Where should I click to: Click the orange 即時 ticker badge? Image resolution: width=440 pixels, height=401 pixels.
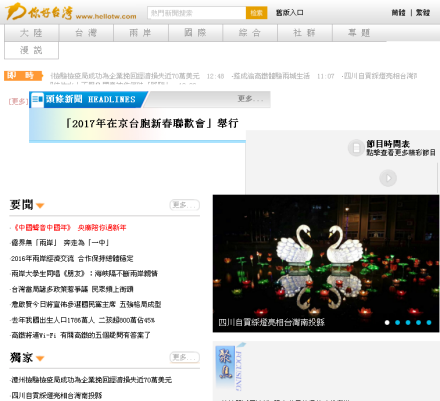[23, 76]
